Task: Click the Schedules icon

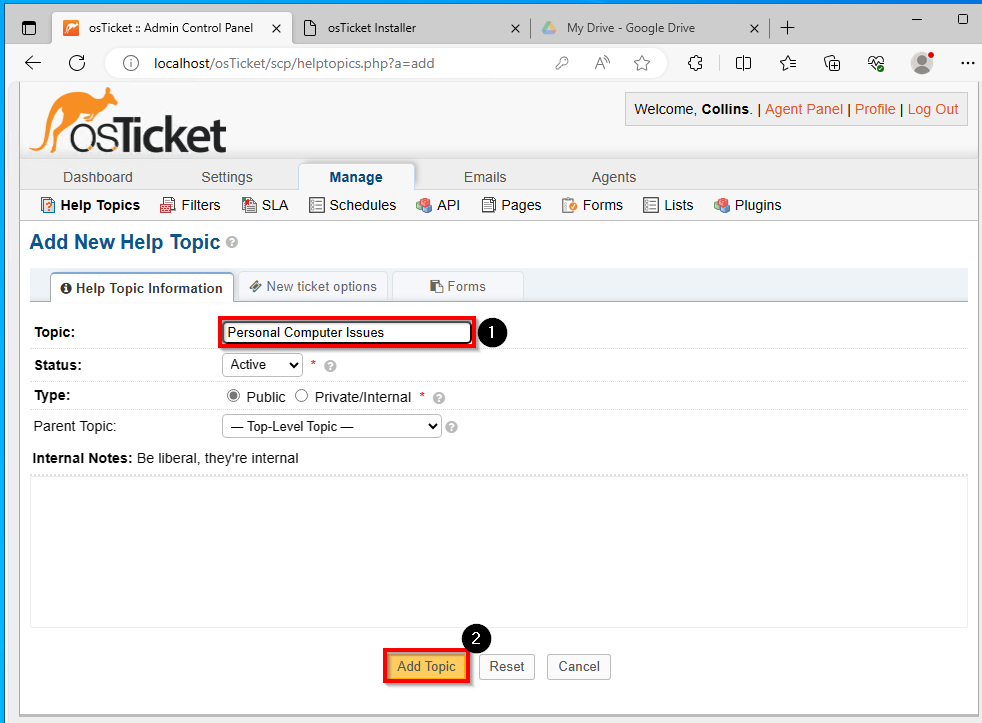Action: 316,205
